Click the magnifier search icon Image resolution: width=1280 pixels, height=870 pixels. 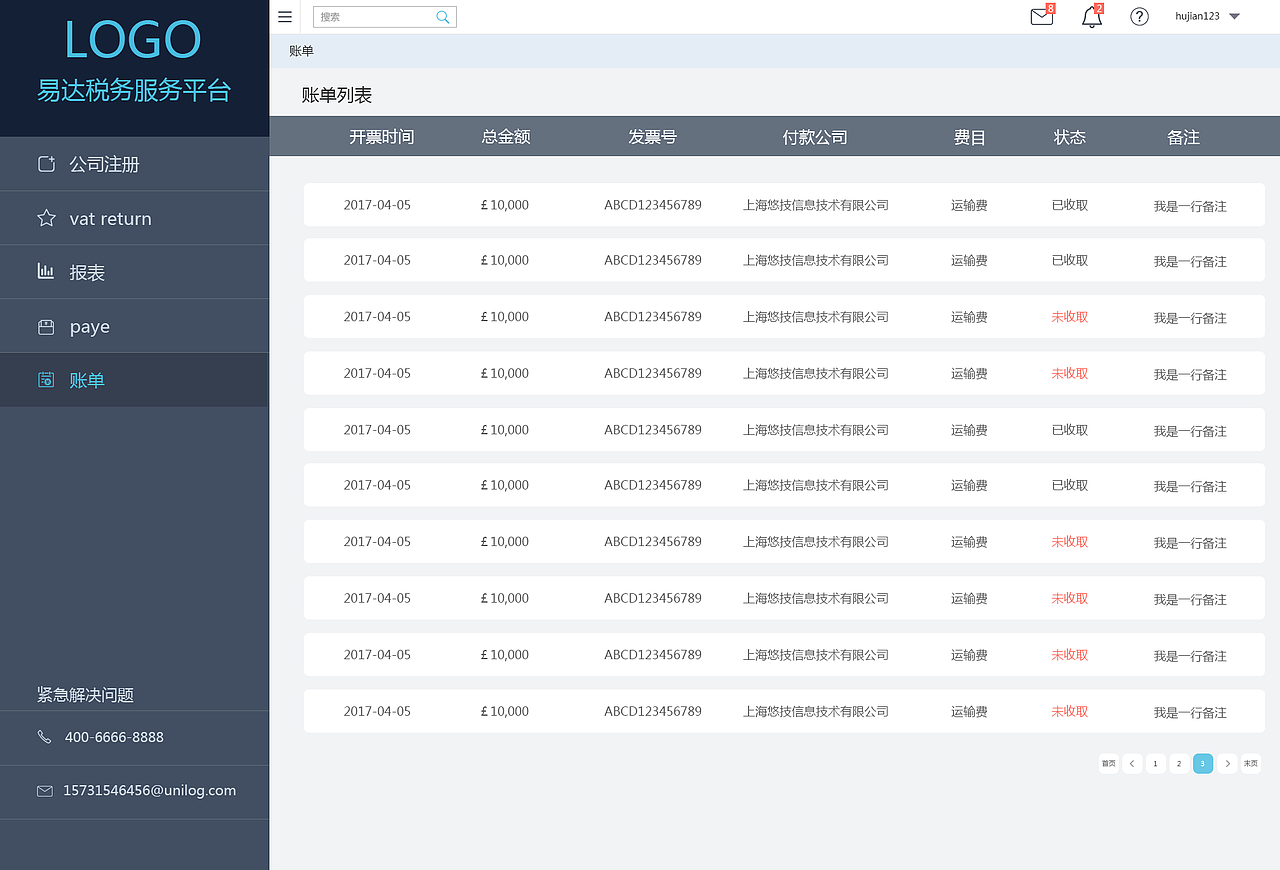[443, 17]
